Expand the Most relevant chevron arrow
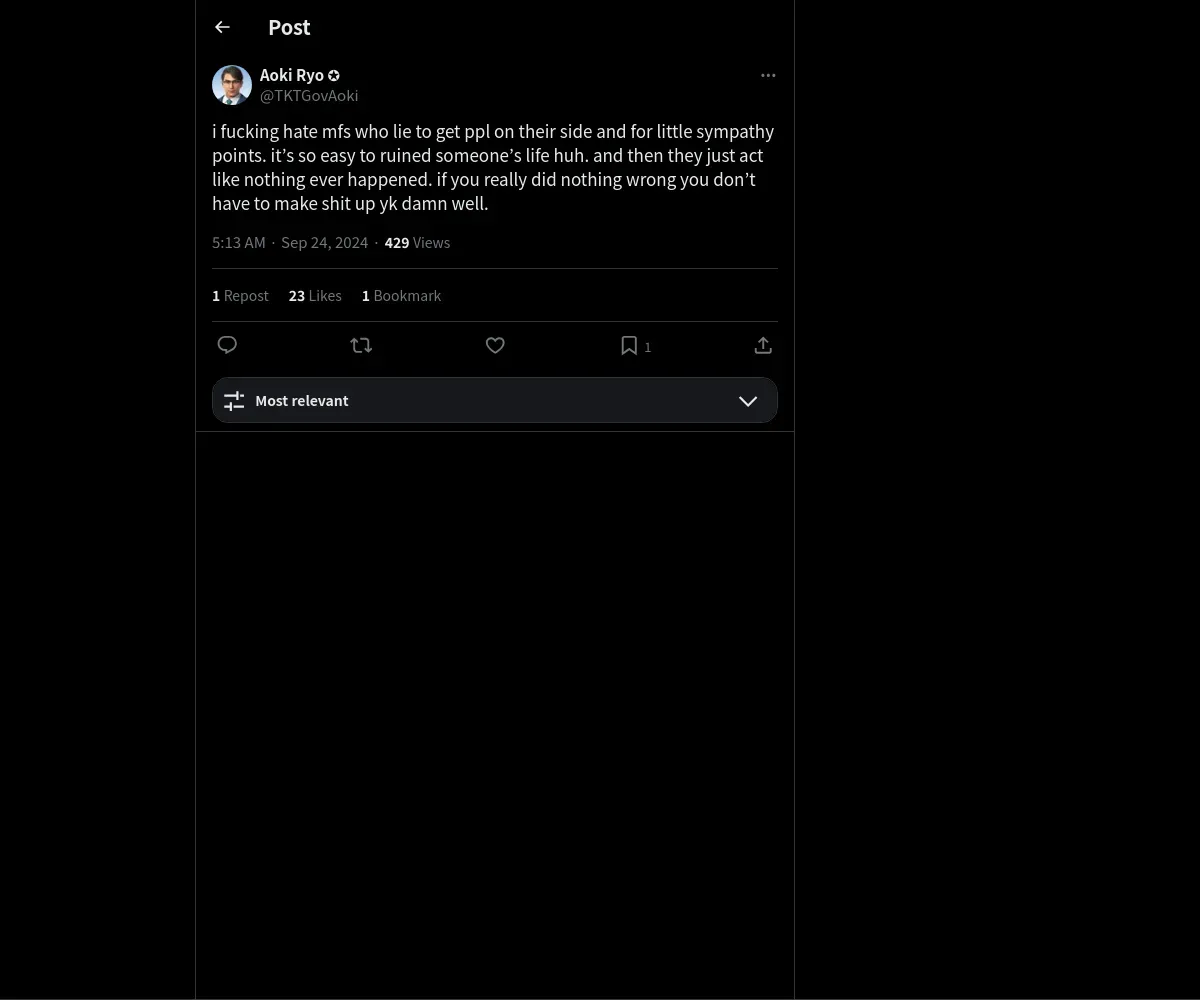 [748, 401]
